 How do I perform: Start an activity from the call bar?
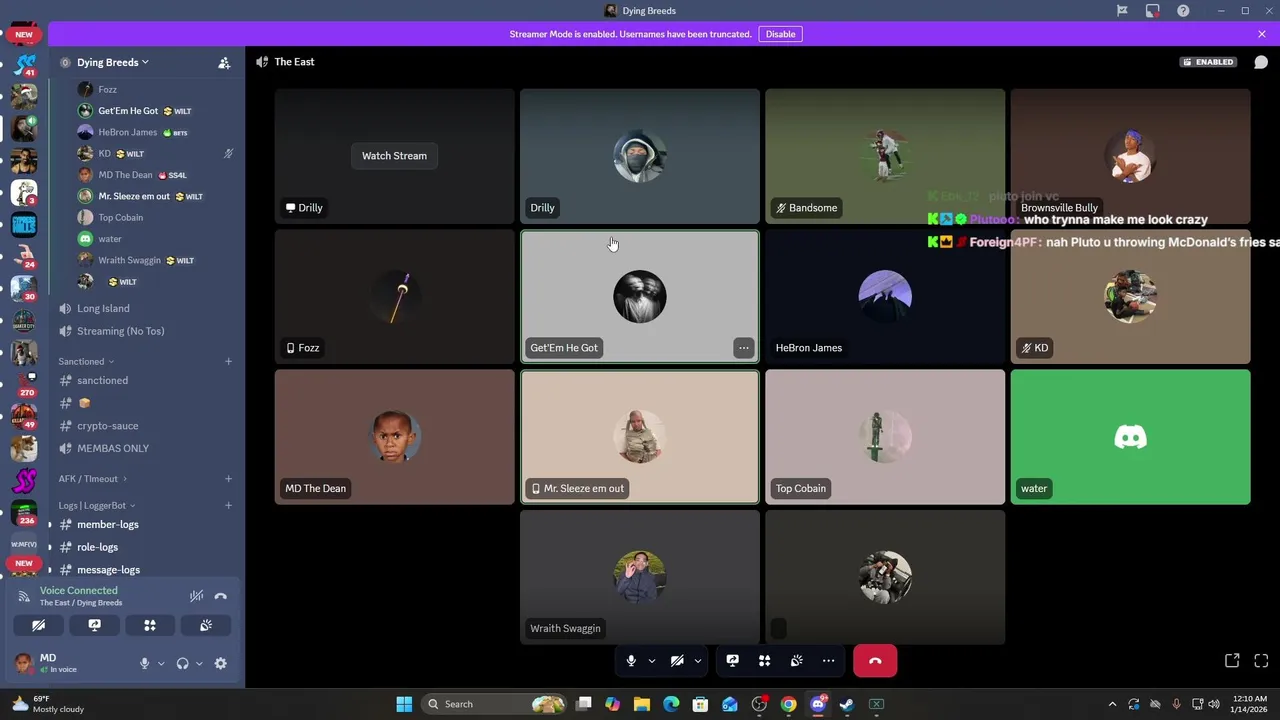point(764,661)
